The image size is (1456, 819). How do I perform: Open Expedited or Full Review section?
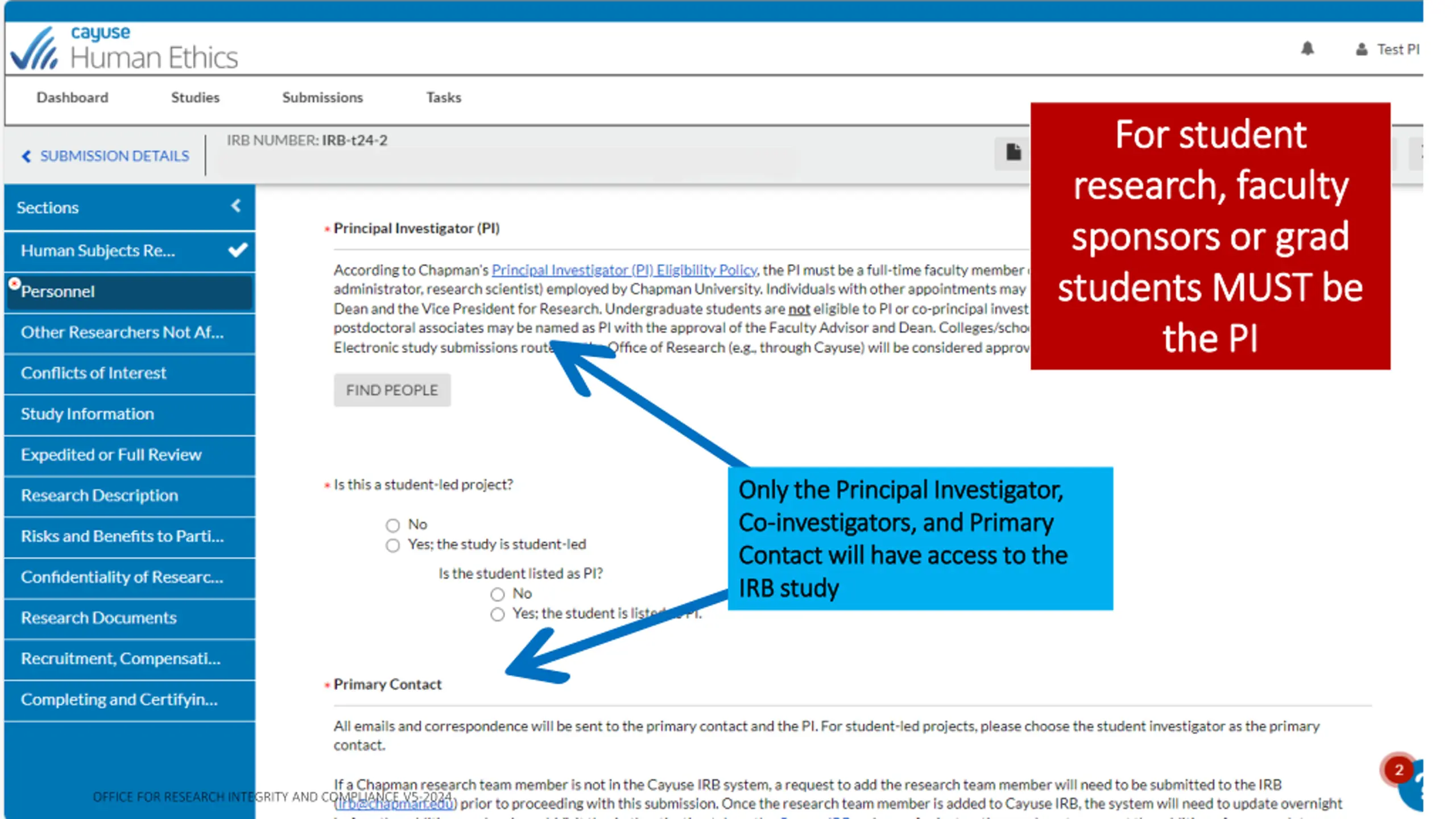click(x=130, y=455)
